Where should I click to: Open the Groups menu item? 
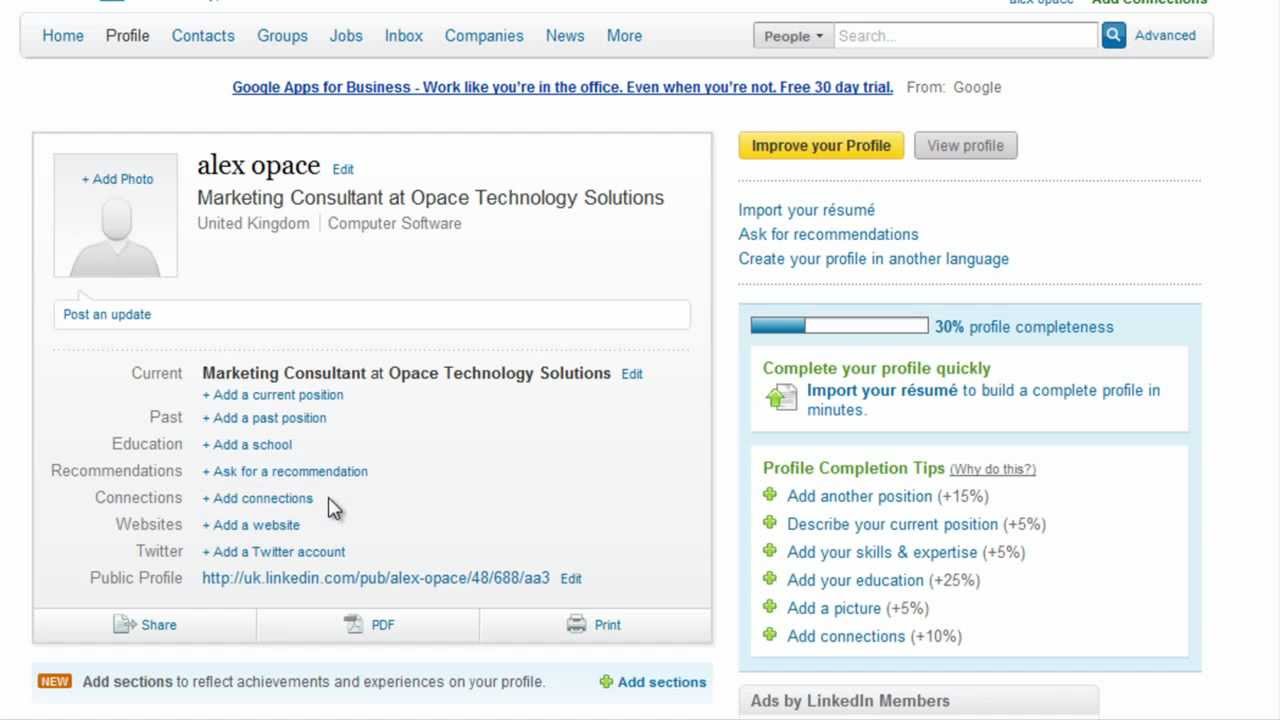pos(282,35)
